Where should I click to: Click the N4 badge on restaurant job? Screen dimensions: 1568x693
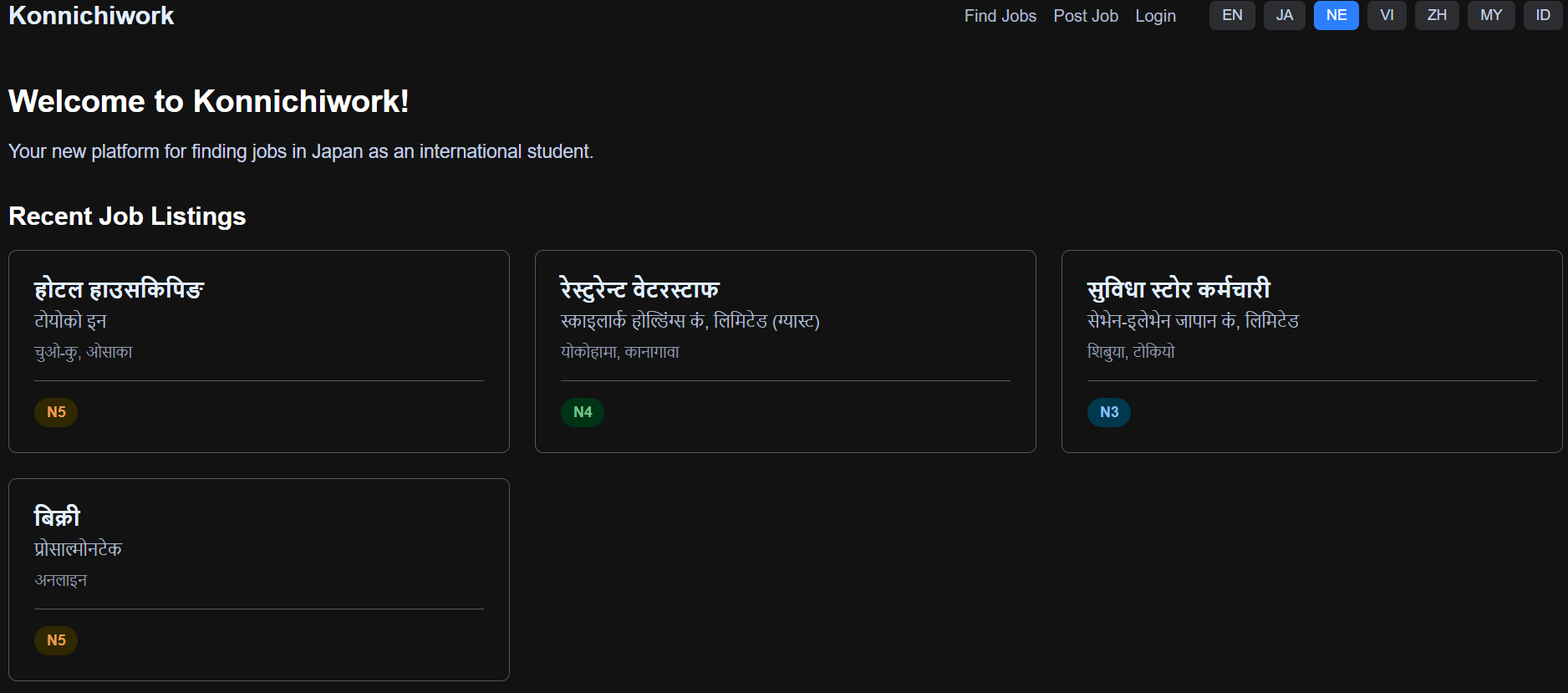pyautogui.click(x=582, y=412)
